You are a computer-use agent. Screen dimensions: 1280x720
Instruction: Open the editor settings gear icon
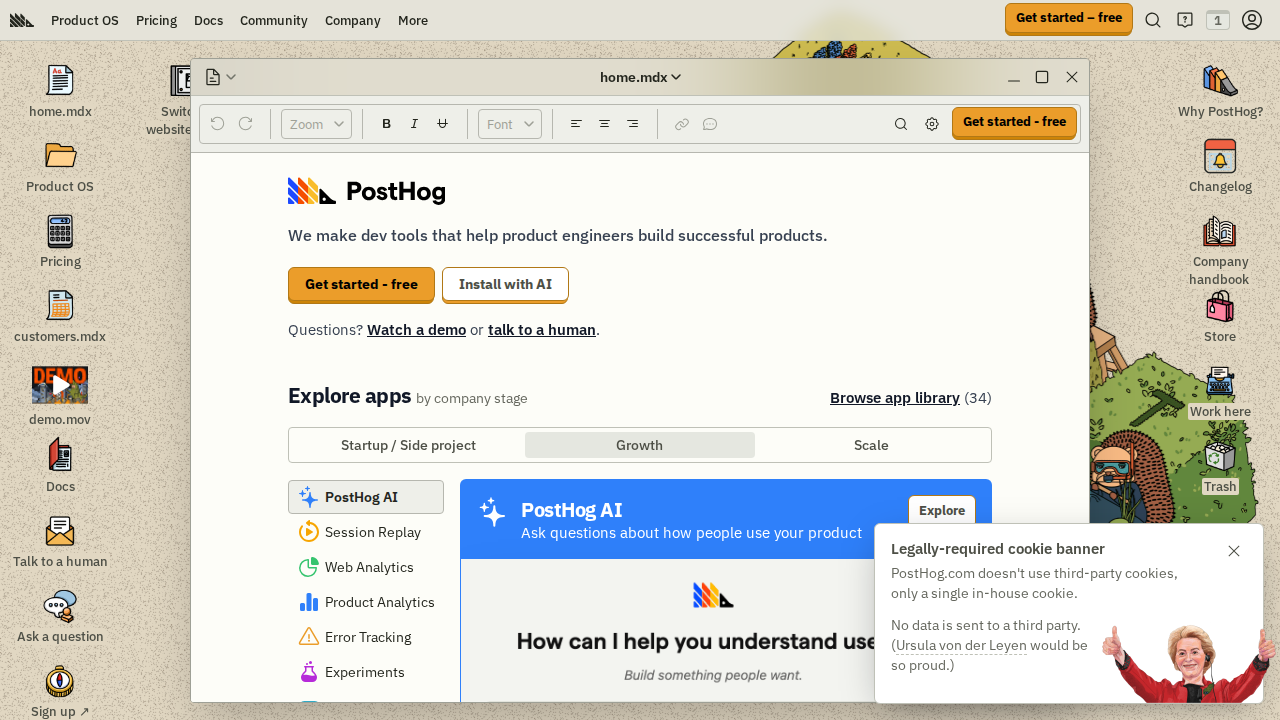pyautogui.click(x=932, y=124)
